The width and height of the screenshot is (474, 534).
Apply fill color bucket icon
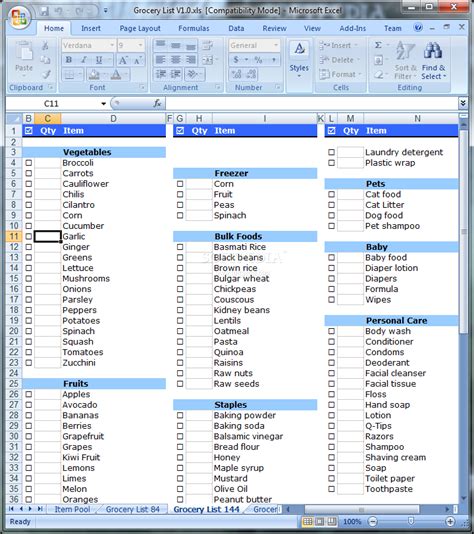[94, 74]
